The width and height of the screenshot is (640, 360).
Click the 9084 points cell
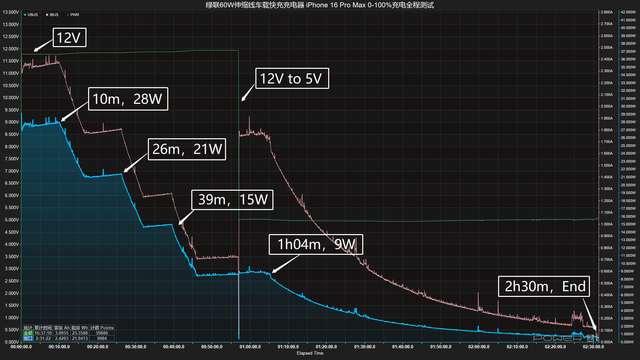[x=102, y=338]
